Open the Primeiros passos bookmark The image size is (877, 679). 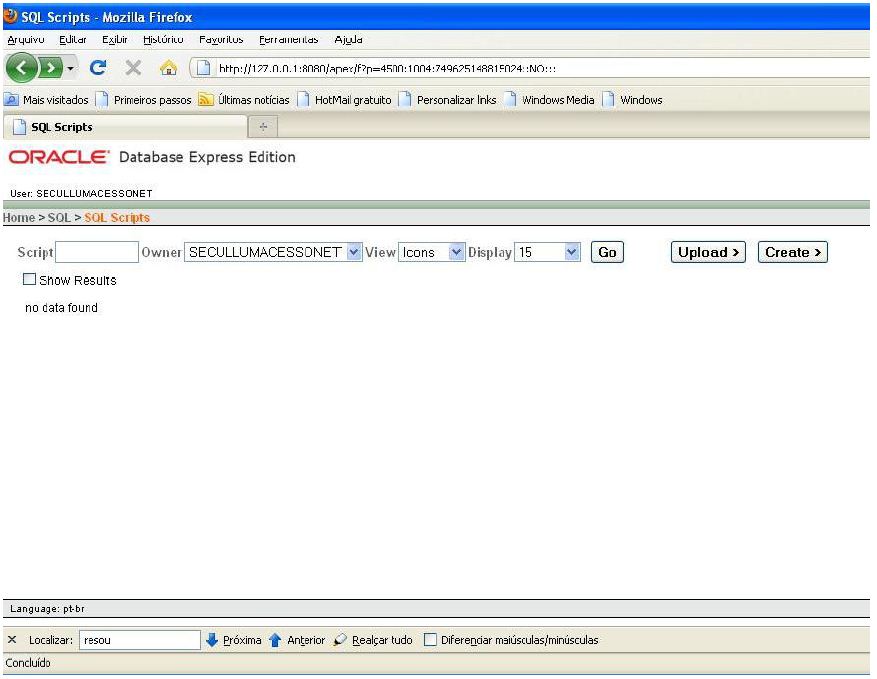click(x=144, y=100)
